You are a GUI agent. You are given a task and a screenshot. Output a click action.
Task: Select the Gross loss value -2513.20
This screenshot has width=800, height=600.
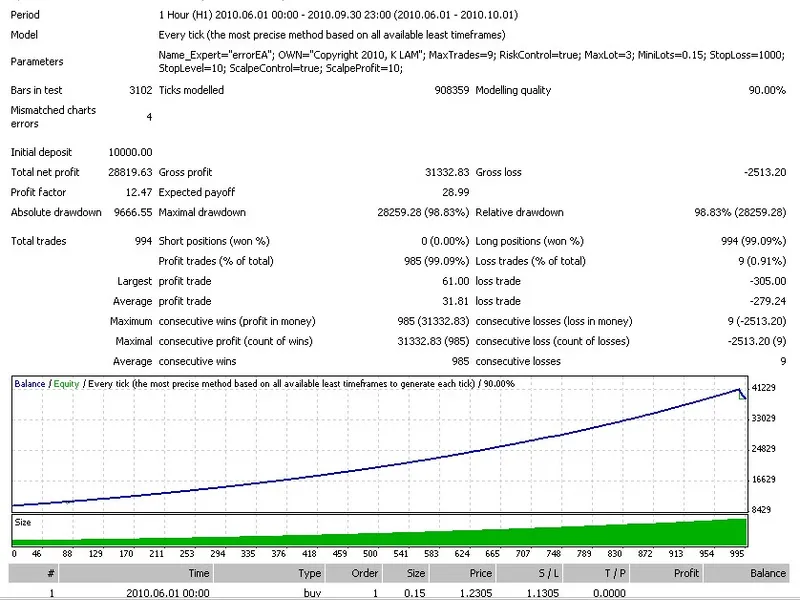pos(765,172)
